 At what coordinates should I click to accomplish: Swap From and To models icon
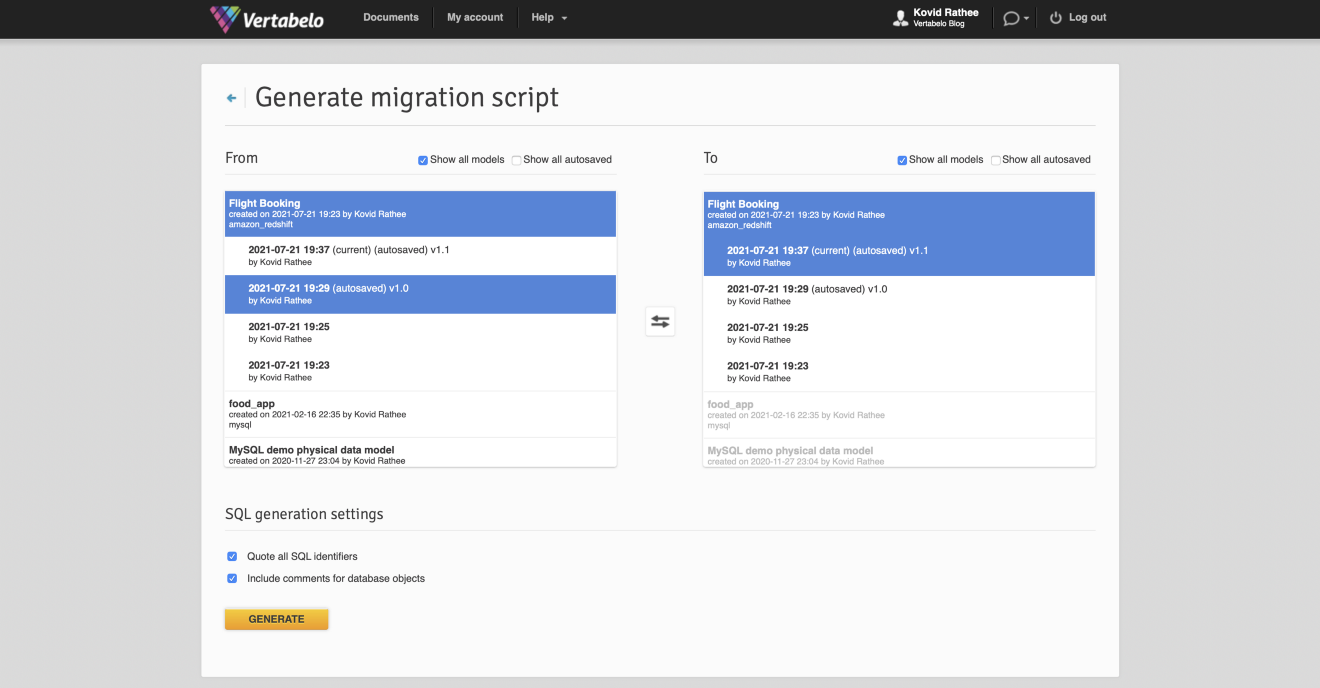point(660,321)
